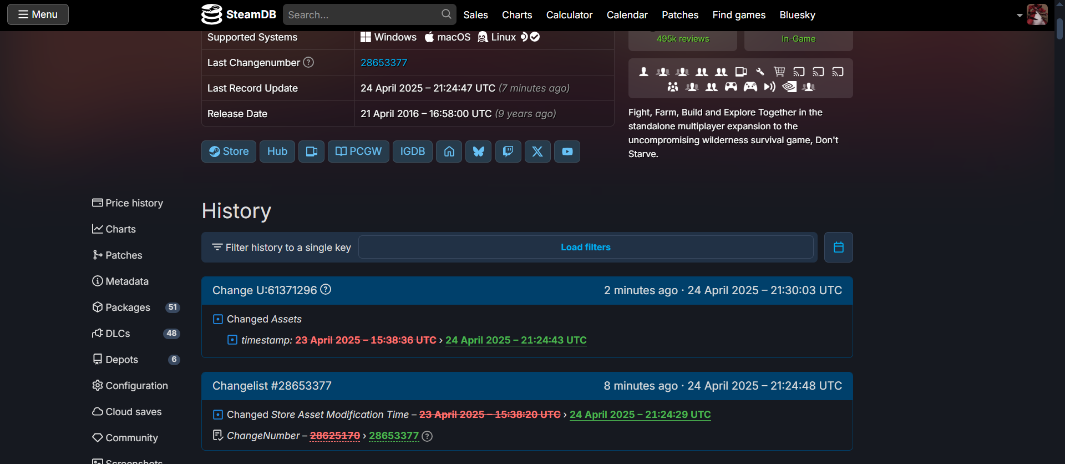
Task: Collapse the Changed Assets entry
Action: pos(218,319)
